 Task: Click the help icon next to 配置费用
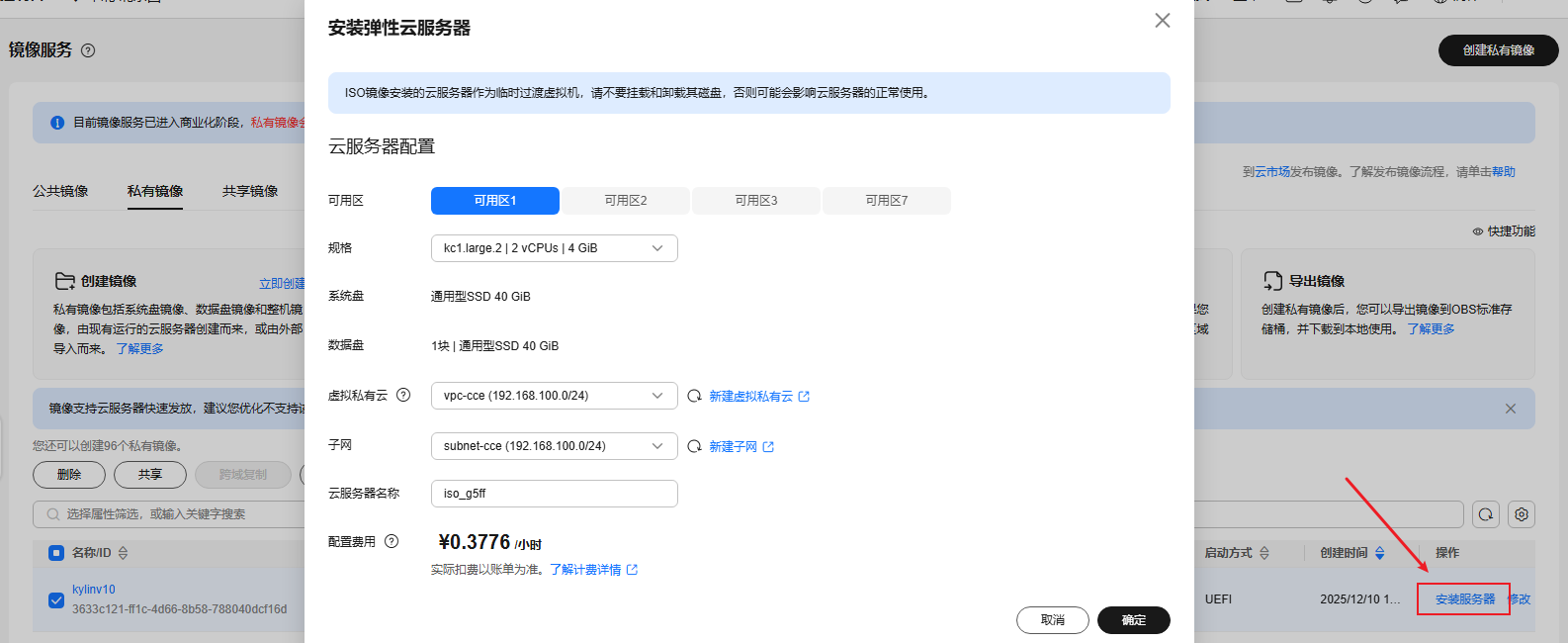(392, 541)
